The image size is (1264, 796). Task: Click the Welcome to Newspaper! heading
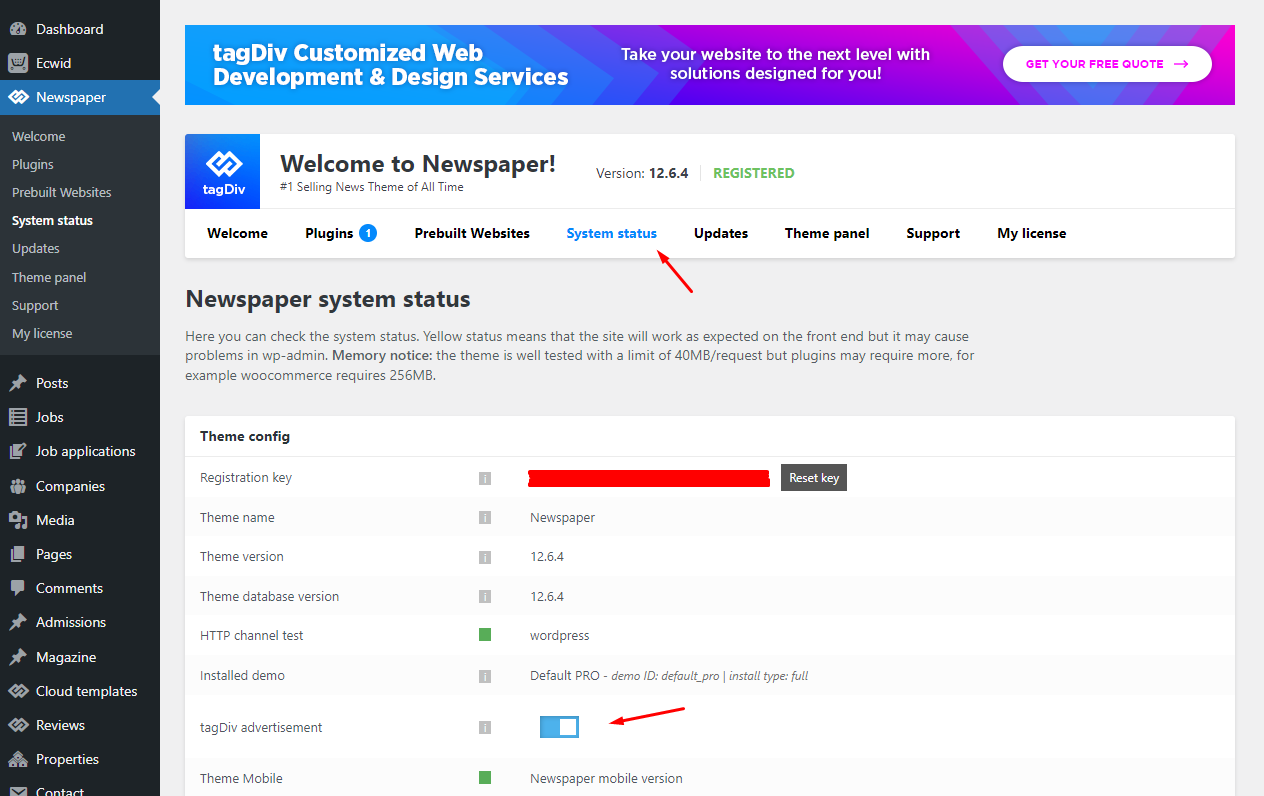(x=418, y=164)
